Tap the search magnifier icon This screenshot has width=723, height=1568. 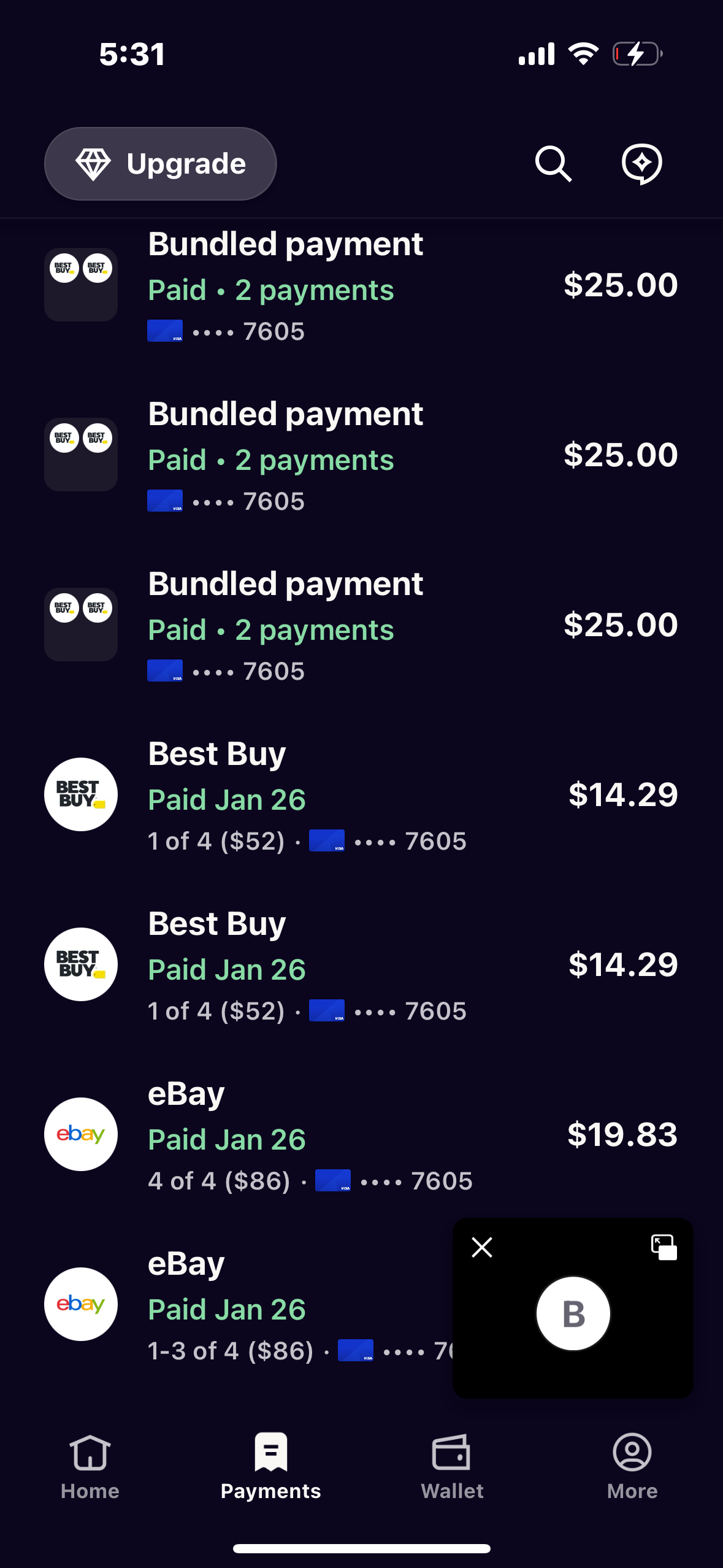click(x=553, y=164)
